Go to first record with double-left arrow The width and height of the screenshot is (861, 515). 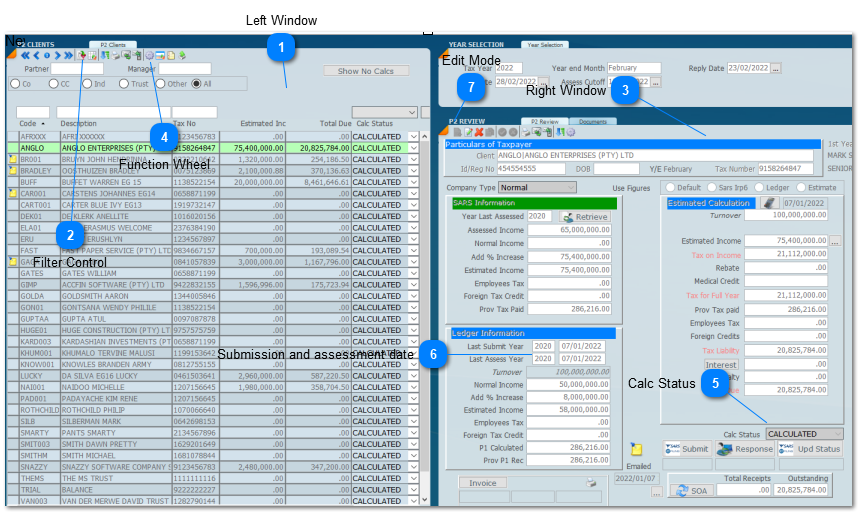(25, 56)
